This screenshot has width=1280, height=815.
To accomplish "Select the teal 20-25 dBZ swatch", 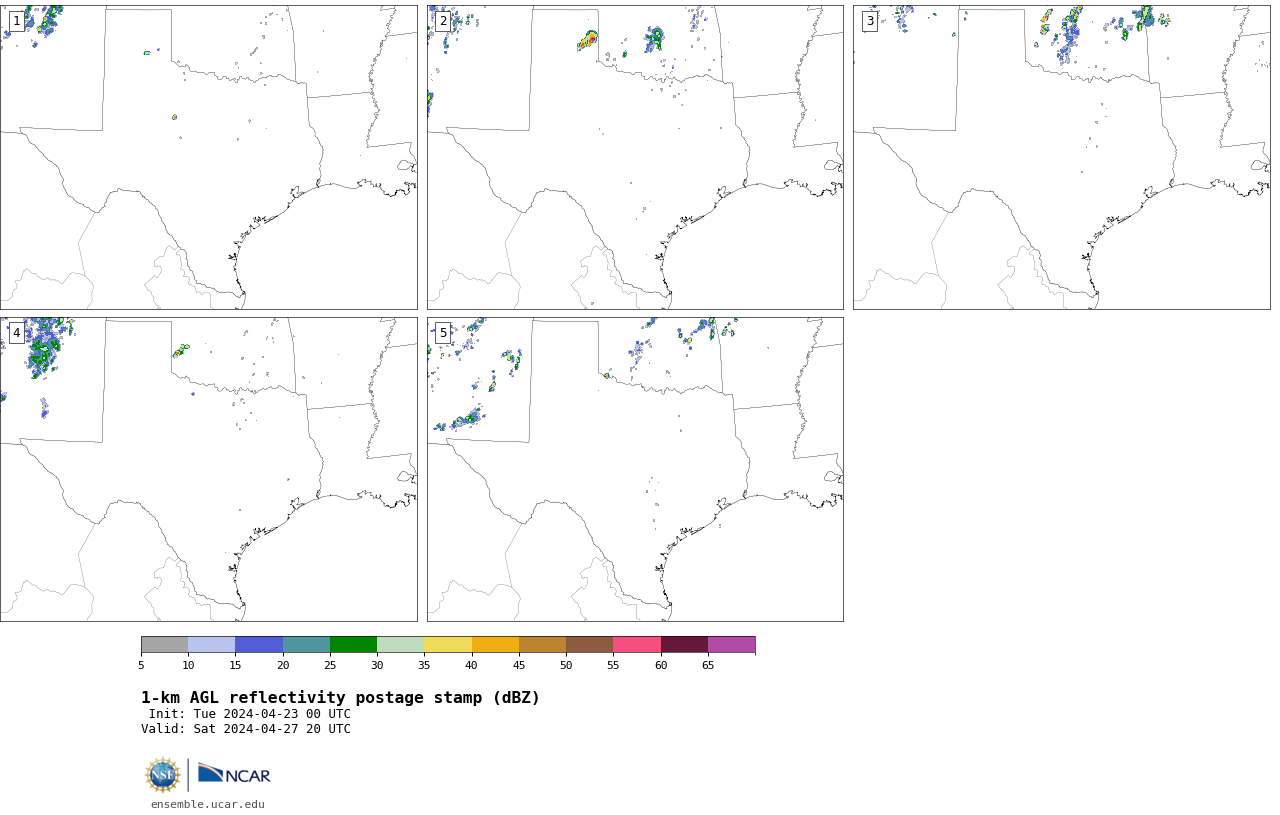I will click(x=306, y=644).
